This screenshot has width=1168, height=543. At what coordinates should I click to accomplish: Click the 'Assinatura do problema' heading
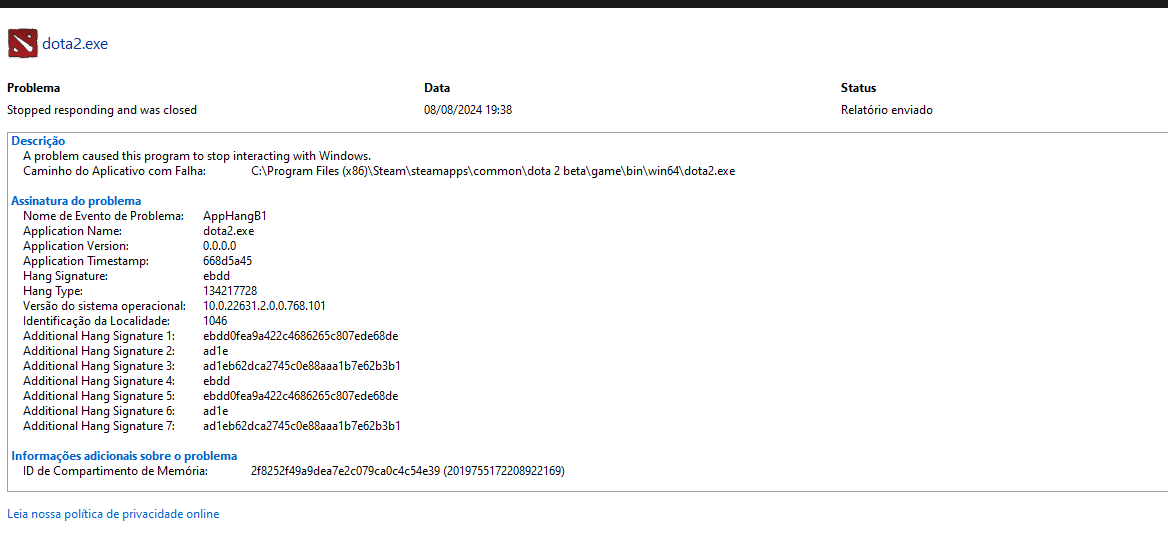76,201
